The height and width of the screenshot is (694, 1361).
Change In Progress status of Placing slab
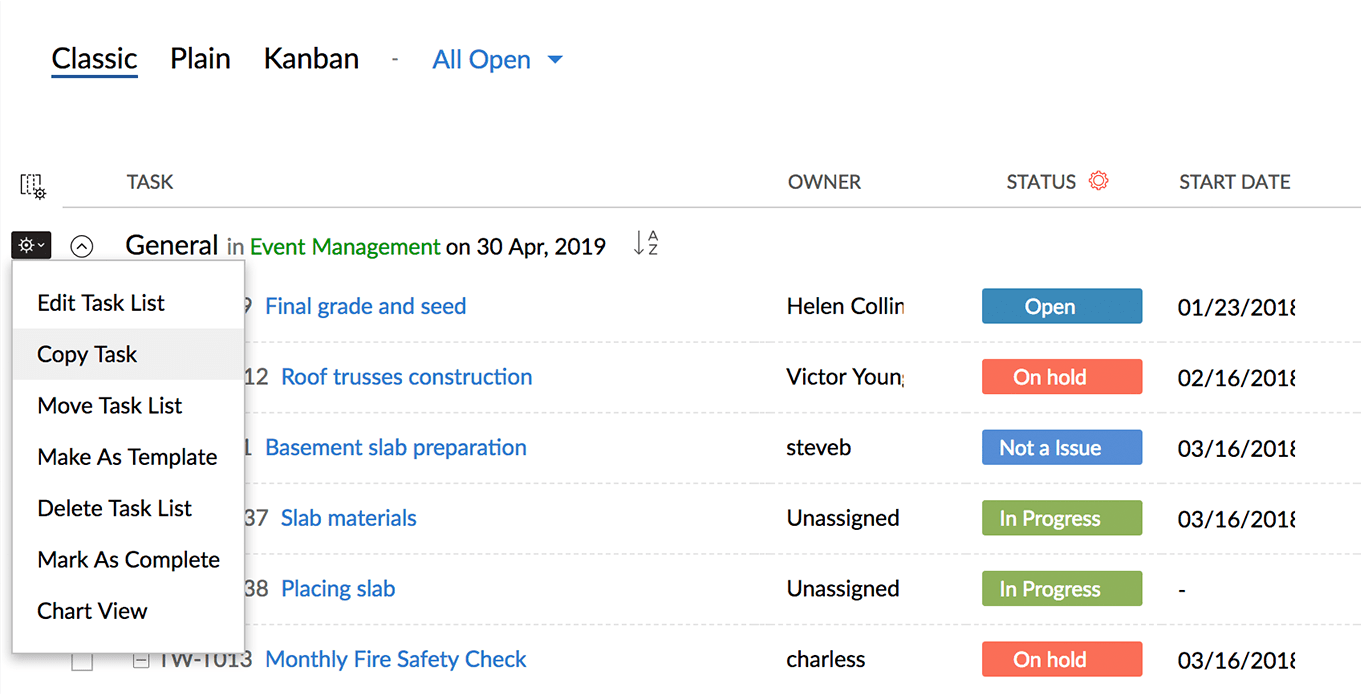(1062, 588)
